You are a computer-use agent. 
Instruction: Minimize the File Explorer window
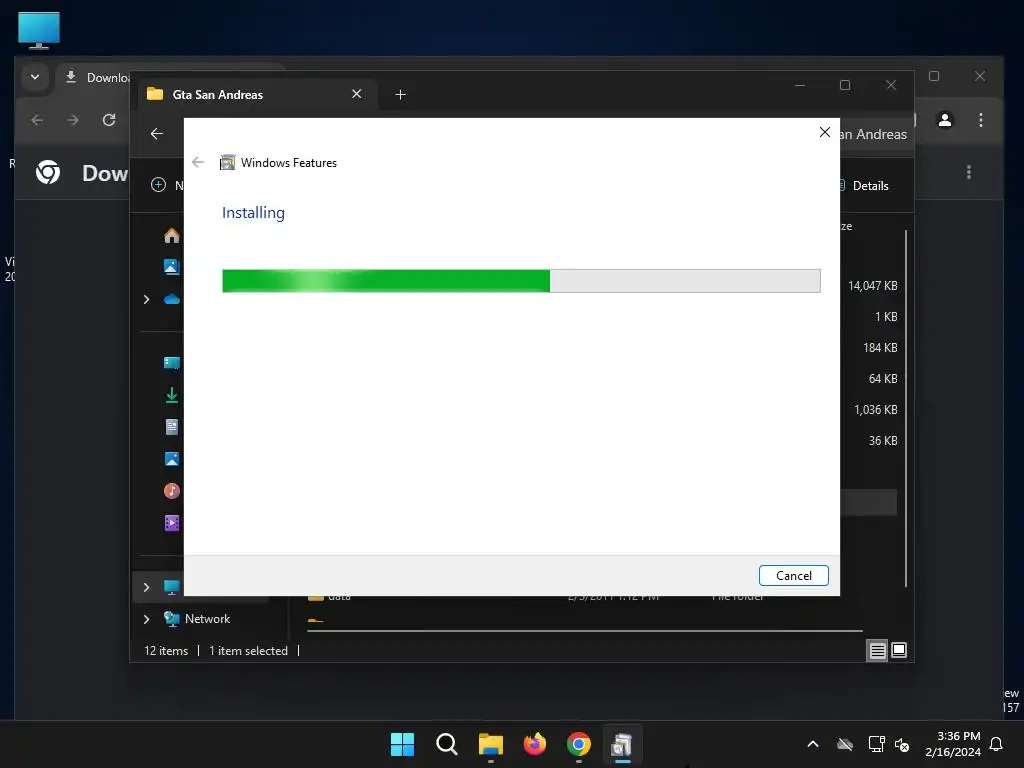click(800, 86)
